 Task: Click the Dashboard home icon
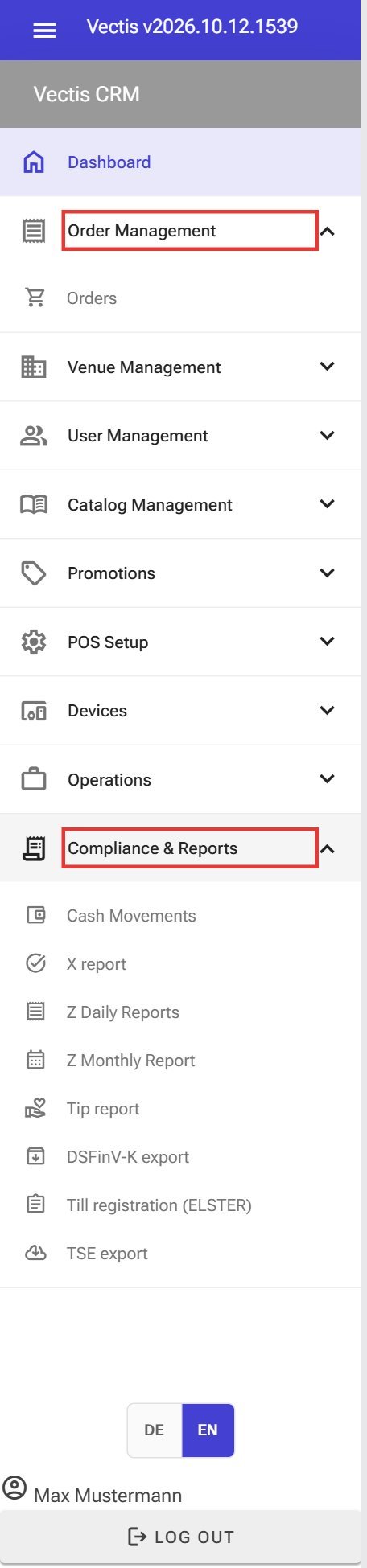coord(34,162)
